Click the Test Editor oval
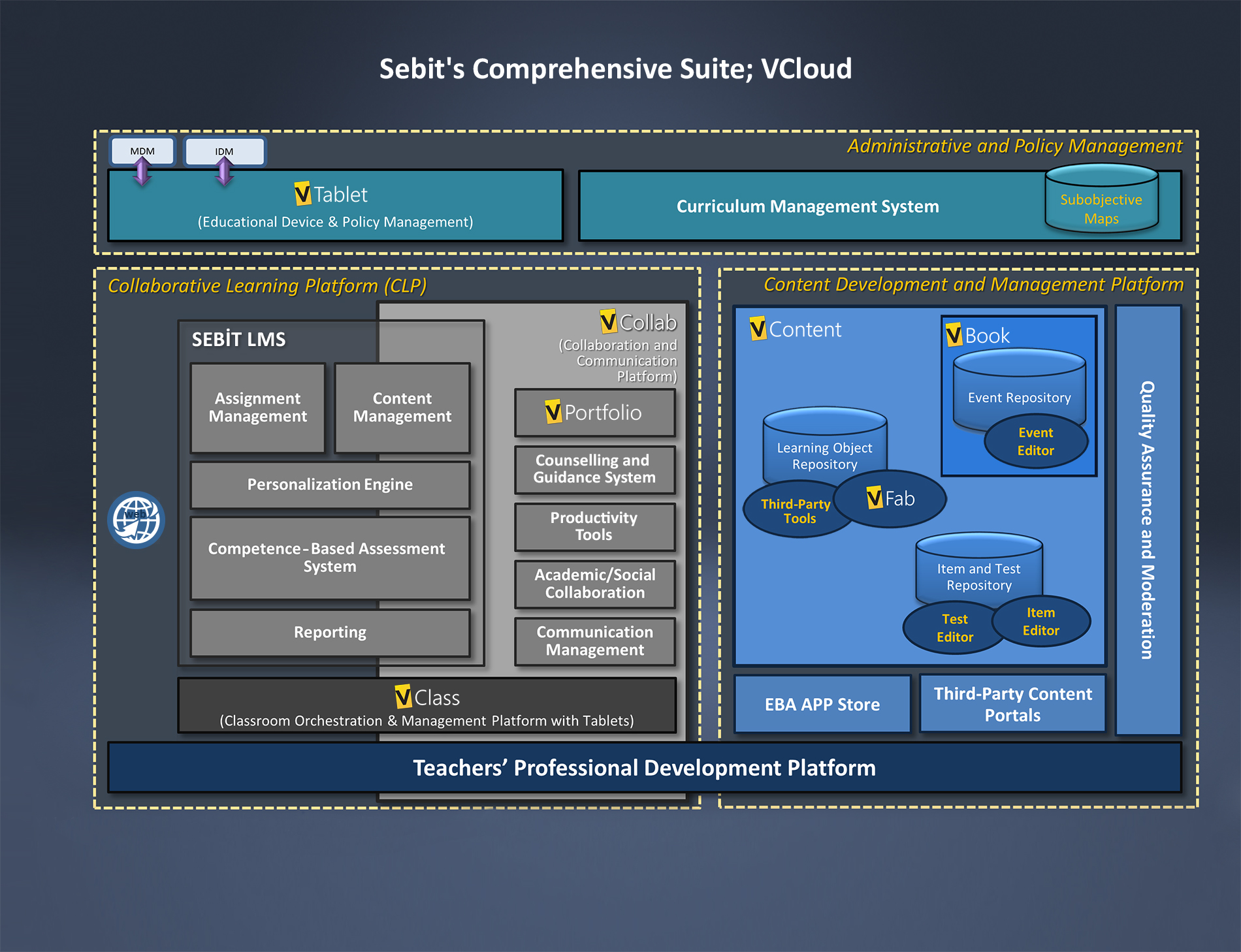This screenshot has height=952, width=1241. 954,628
